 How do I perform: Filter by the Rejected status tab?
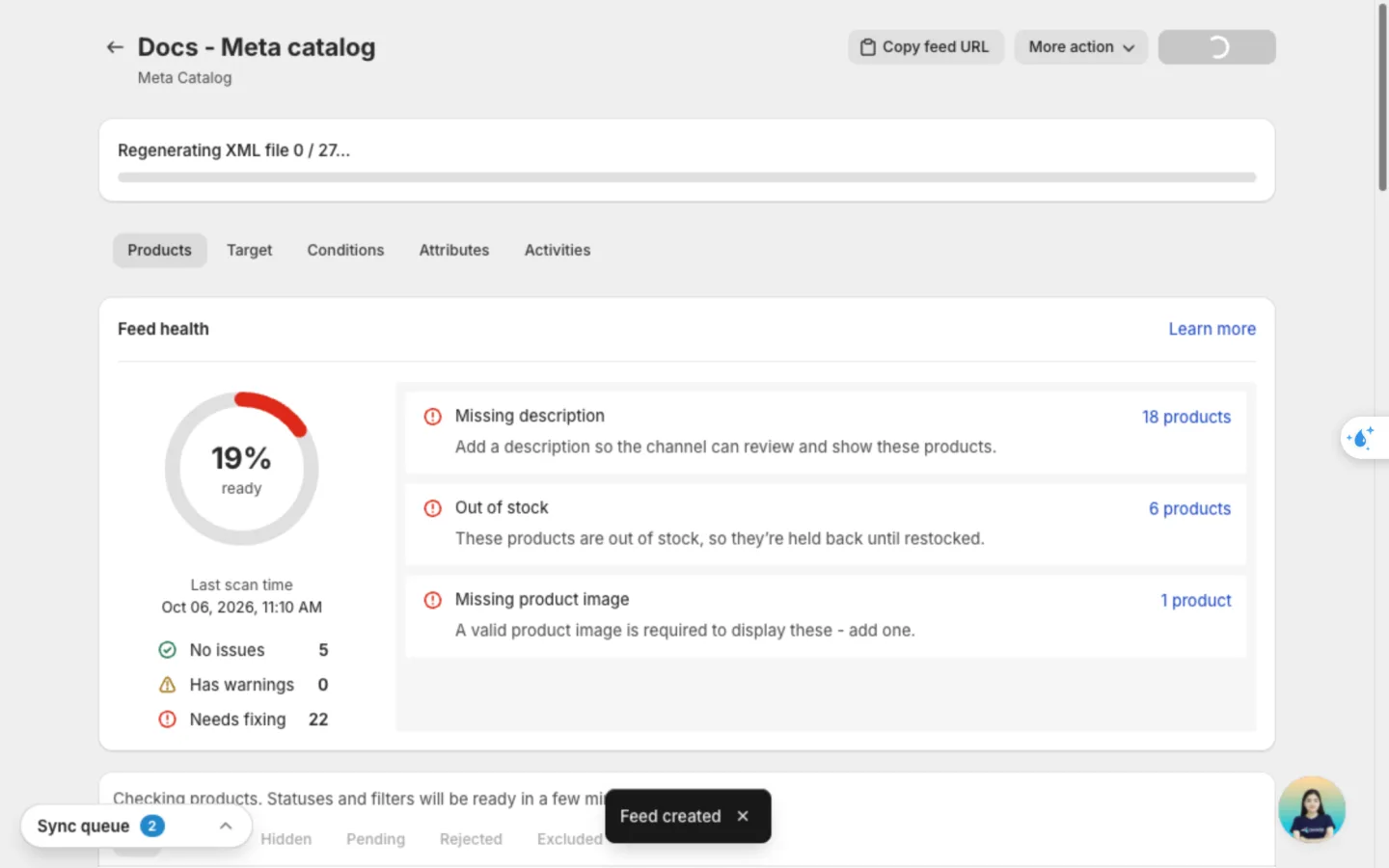(x=471, y=839)
